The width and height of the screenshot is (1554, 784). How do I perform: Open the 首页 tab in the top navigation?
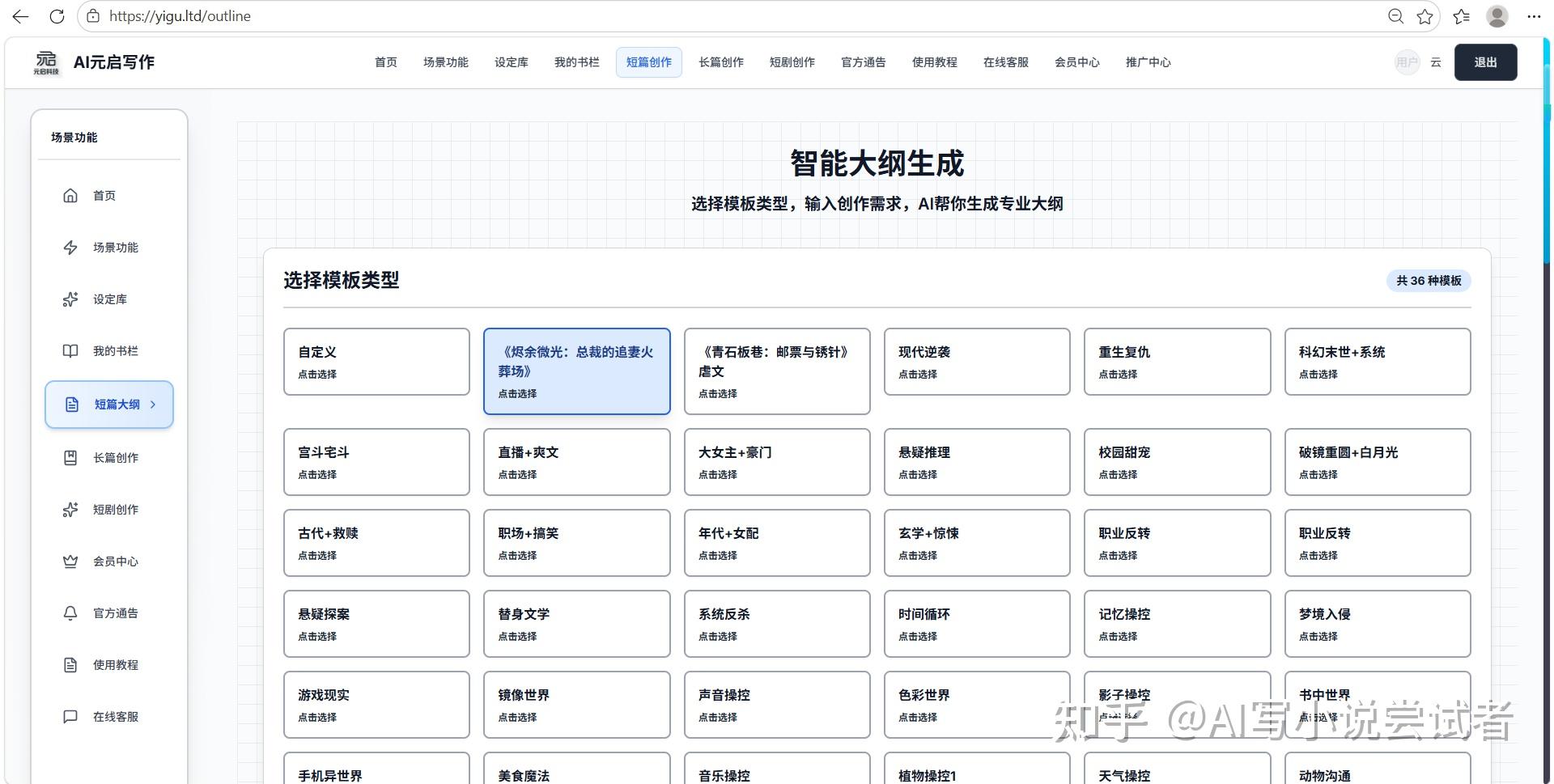386,62
